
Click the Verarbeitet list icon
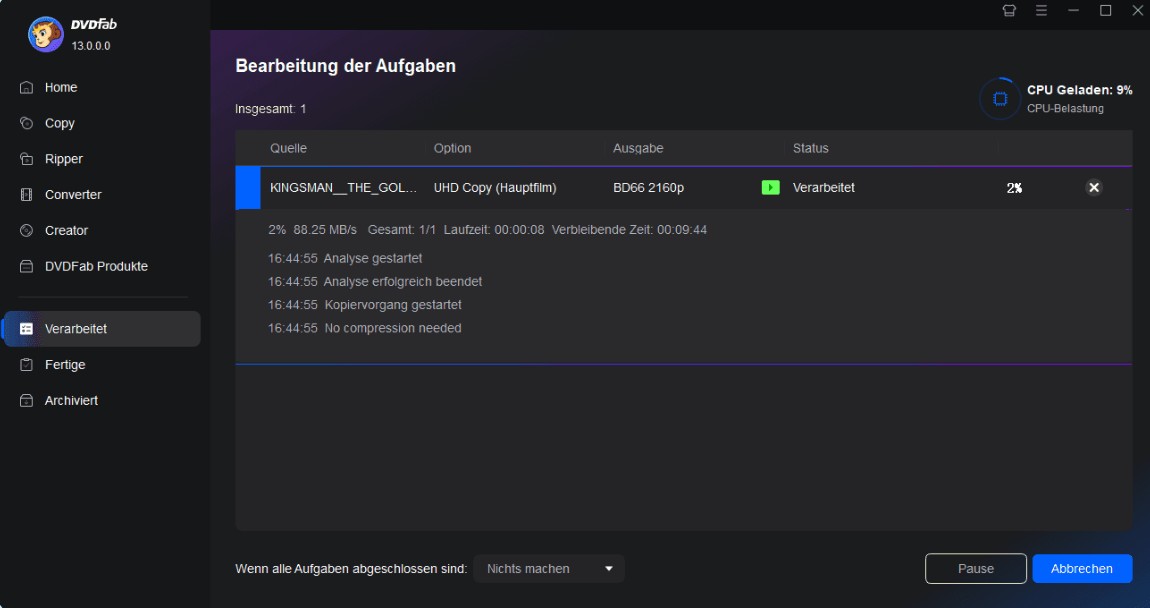pyautogui.click(x=26, y=329)
